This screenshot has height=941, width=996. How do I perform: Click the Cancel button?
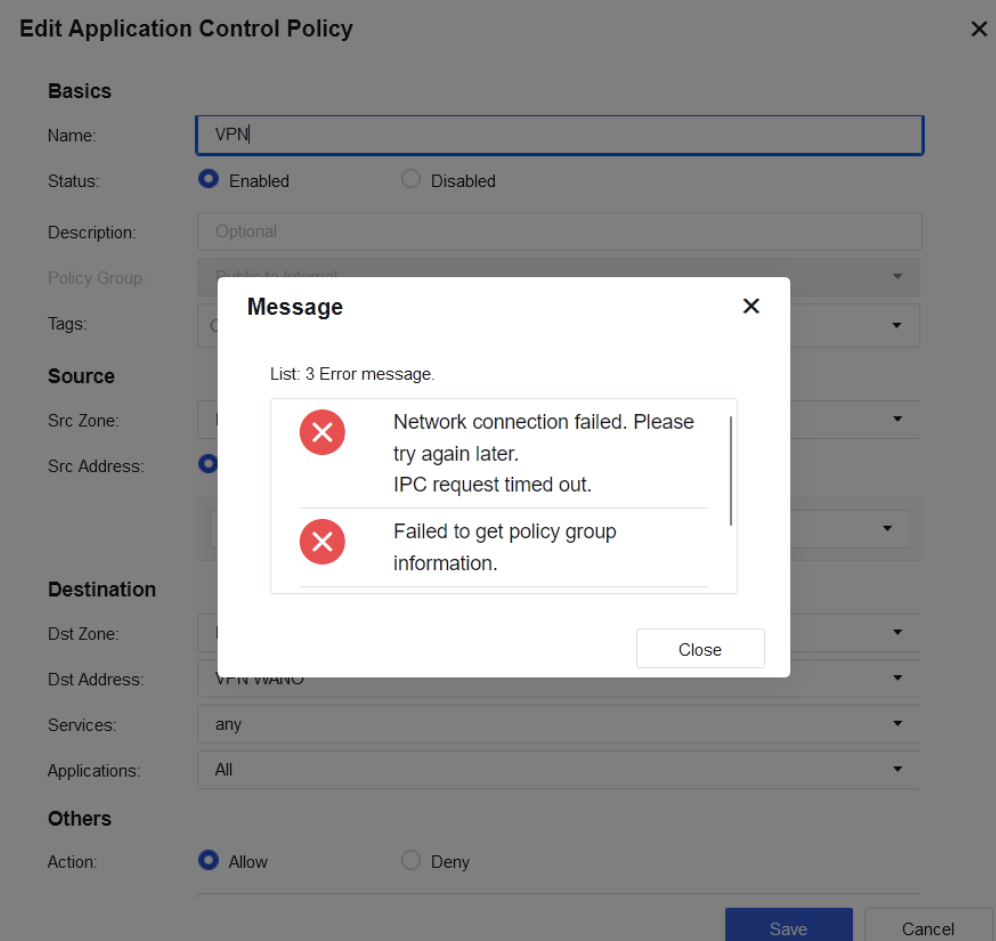pyautogui.click(x=927, y=928)
